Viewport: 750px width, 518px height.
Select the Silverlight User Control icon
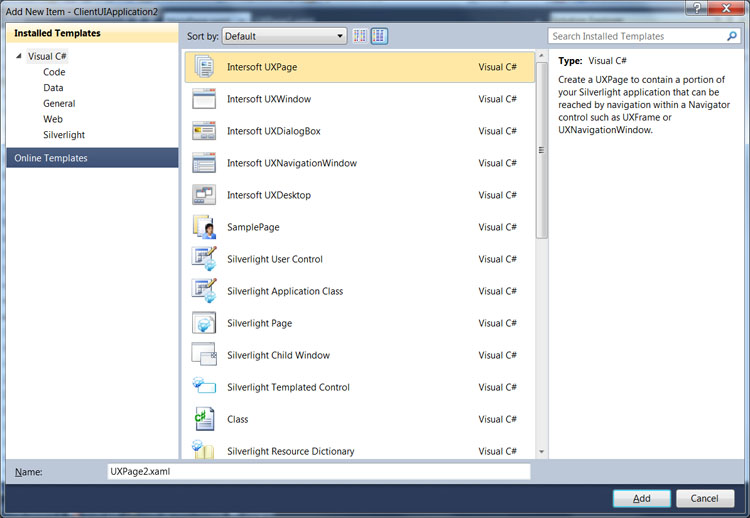click(x=204, y=259)
